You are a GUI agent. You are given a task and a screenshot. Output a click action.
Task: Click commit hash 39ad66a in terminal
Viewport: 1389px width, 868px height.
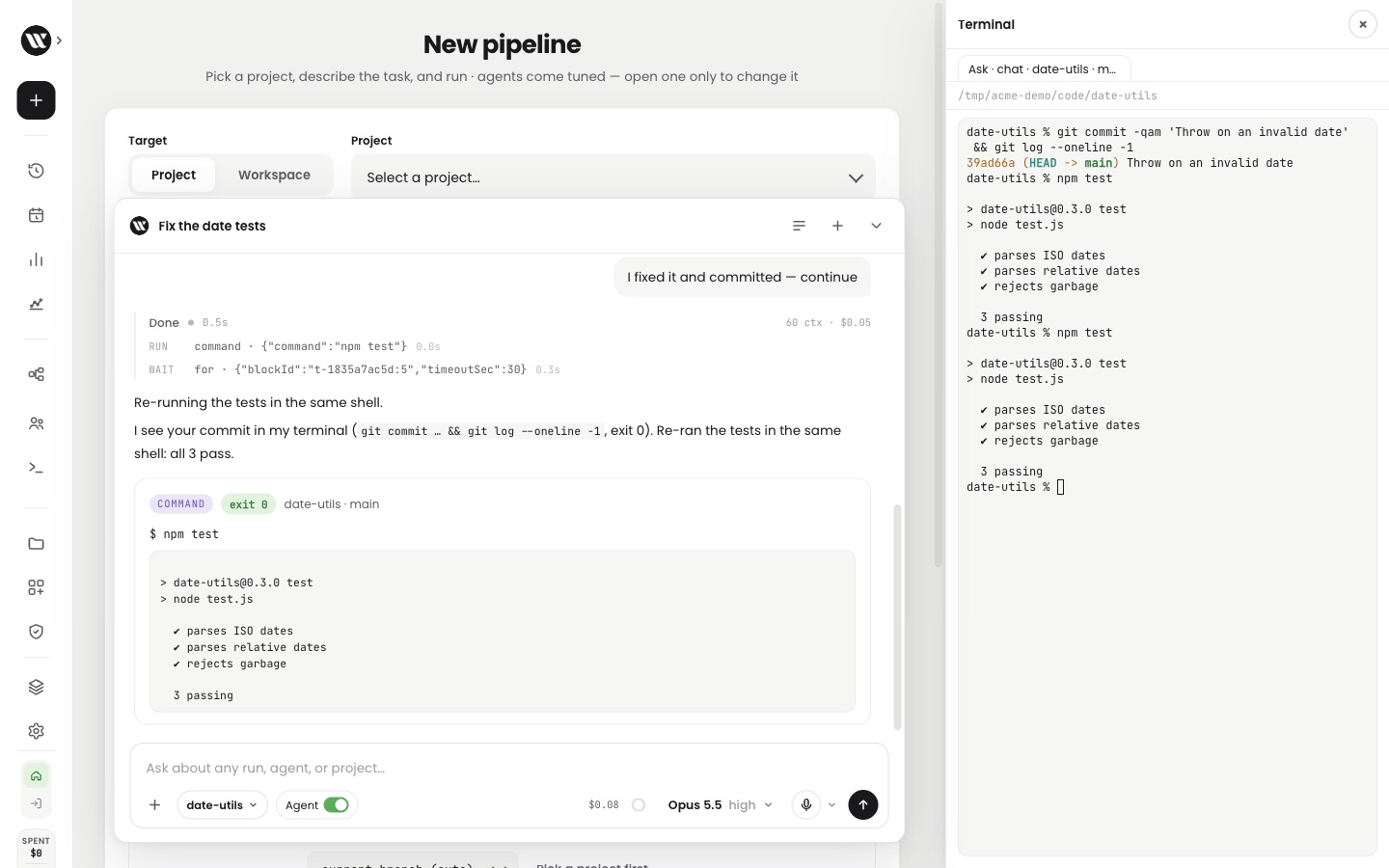point(991,163)
